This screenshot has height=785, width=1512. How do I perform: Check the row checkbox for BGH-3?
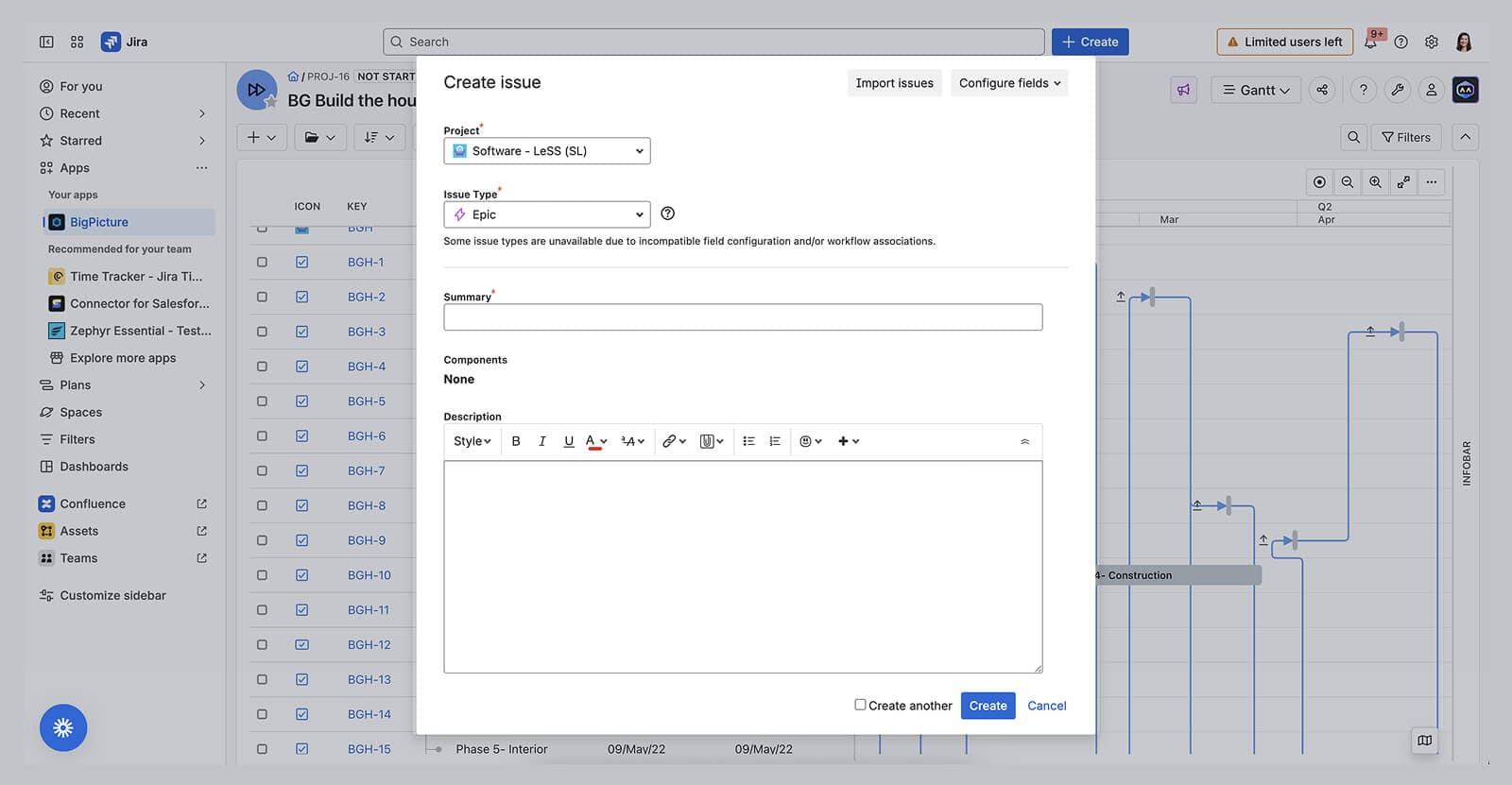(262, 332)
